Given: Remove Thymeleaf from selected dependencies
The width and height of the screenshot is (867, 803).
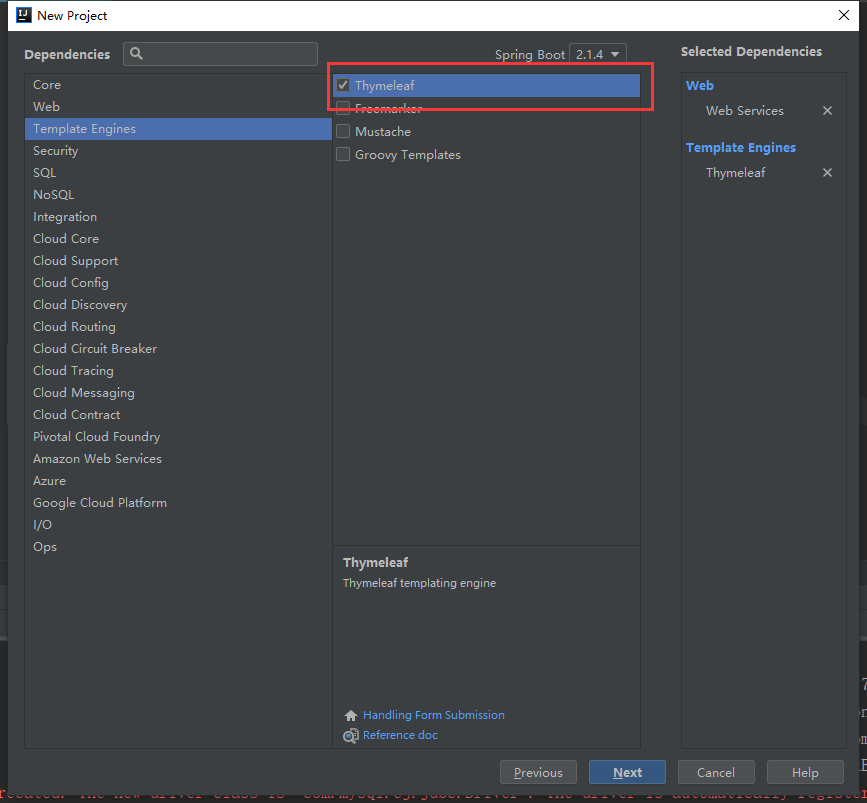Looking at the screenshot, I should pyautogui.click(x=827, y=173).
